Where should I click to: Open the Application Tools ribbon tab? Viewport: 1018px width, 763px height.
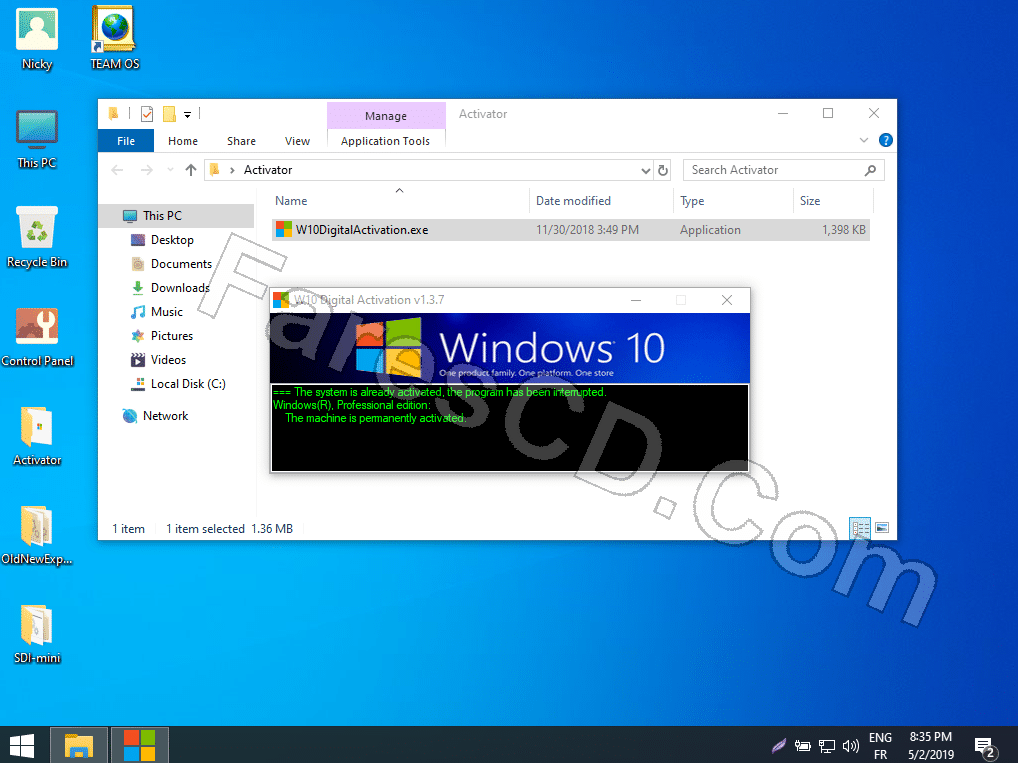(386, 141)
